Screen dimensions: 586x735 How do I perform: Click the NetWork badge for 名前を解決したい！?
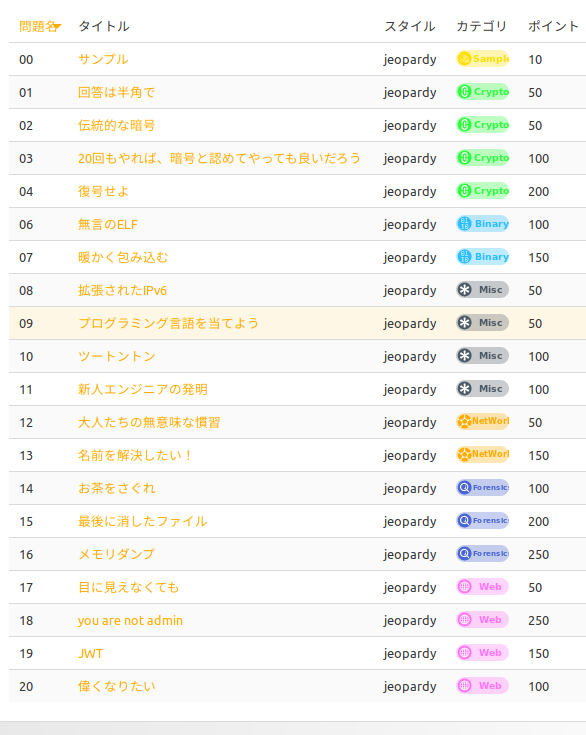483,454
